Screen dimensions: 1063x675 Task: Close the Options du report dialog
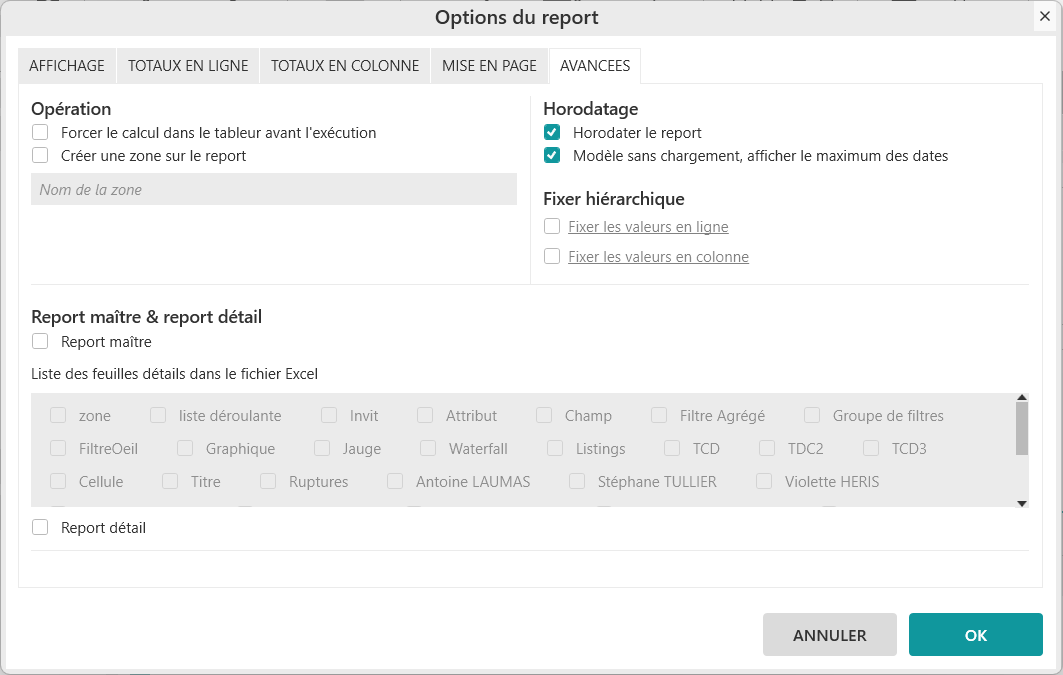point(1044,16)
